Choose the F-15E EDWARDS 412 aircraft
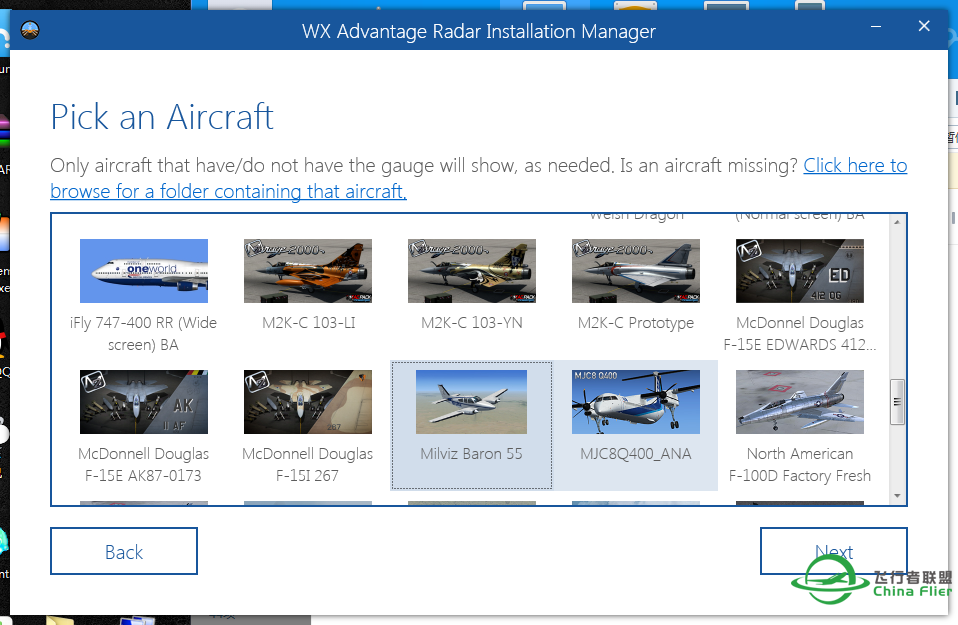Viewport: 958px width, 625px height. [799, 271]
